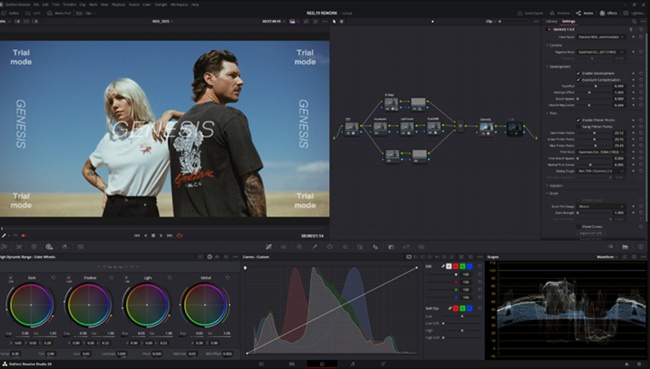The width and height of the screenshot is (650, 369).
Task: Open Color Match palette icon
Action: point(19,247)
